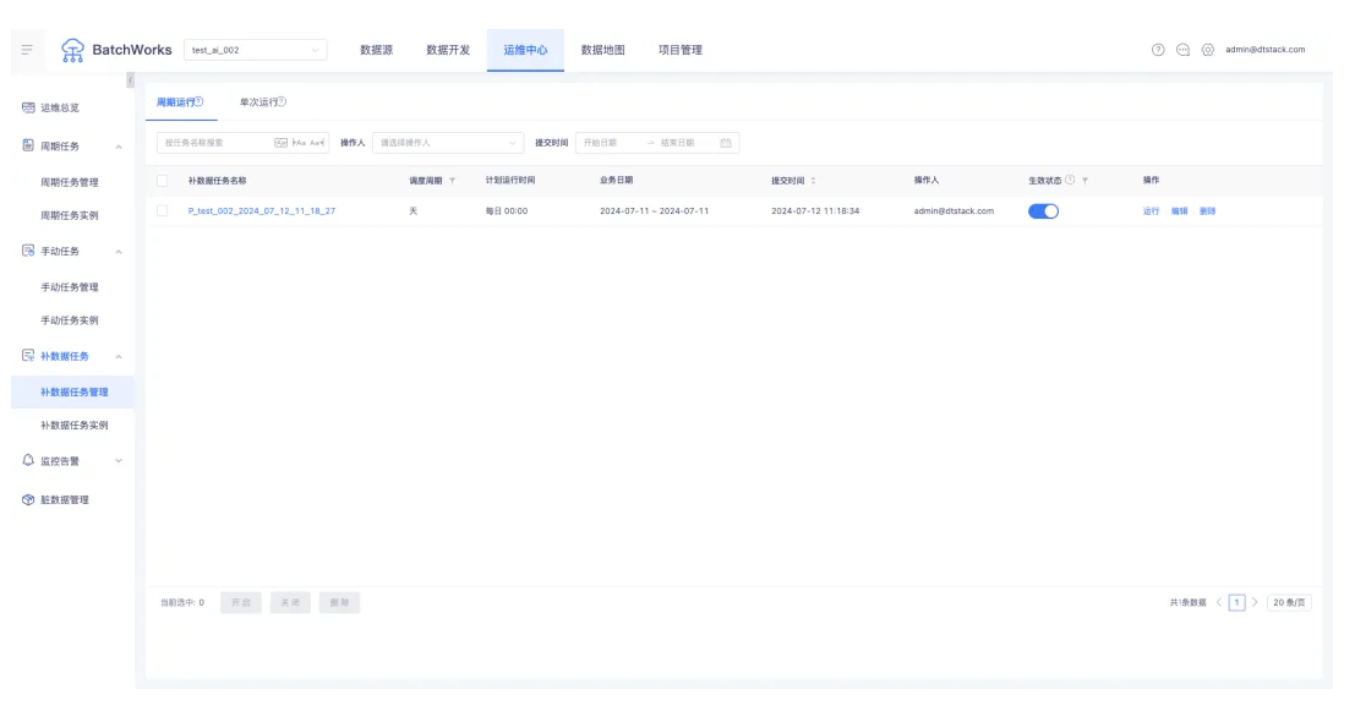Select page 1 in pagination

(x=1237, y=602)
